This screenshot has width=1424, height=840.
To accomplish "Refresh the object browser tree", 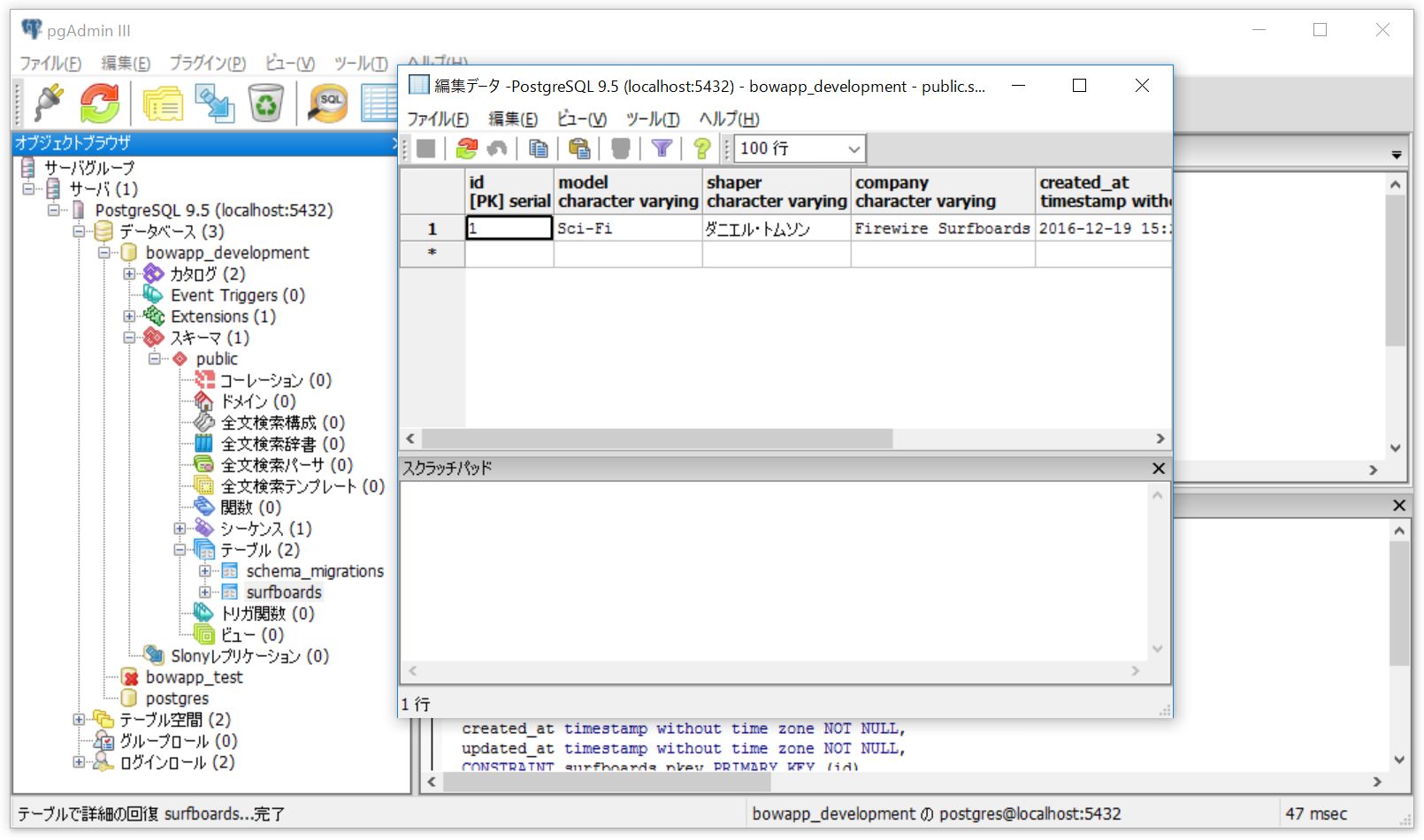I will tap(99, 102).
